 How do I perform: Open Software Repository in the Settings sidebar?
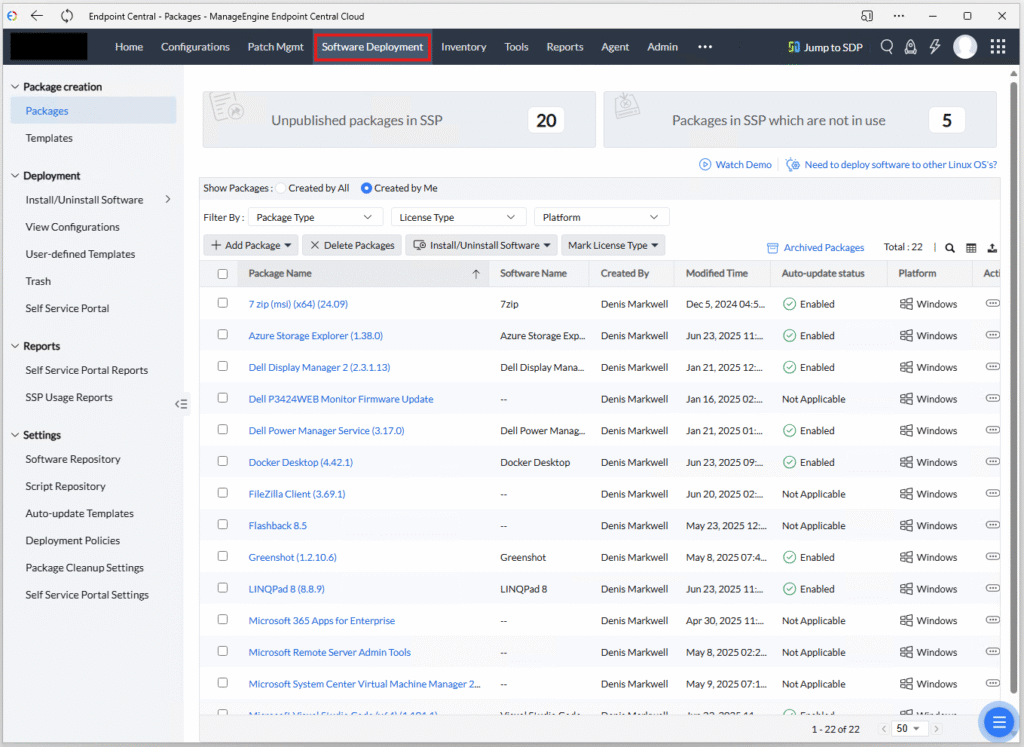click(73, 459)
